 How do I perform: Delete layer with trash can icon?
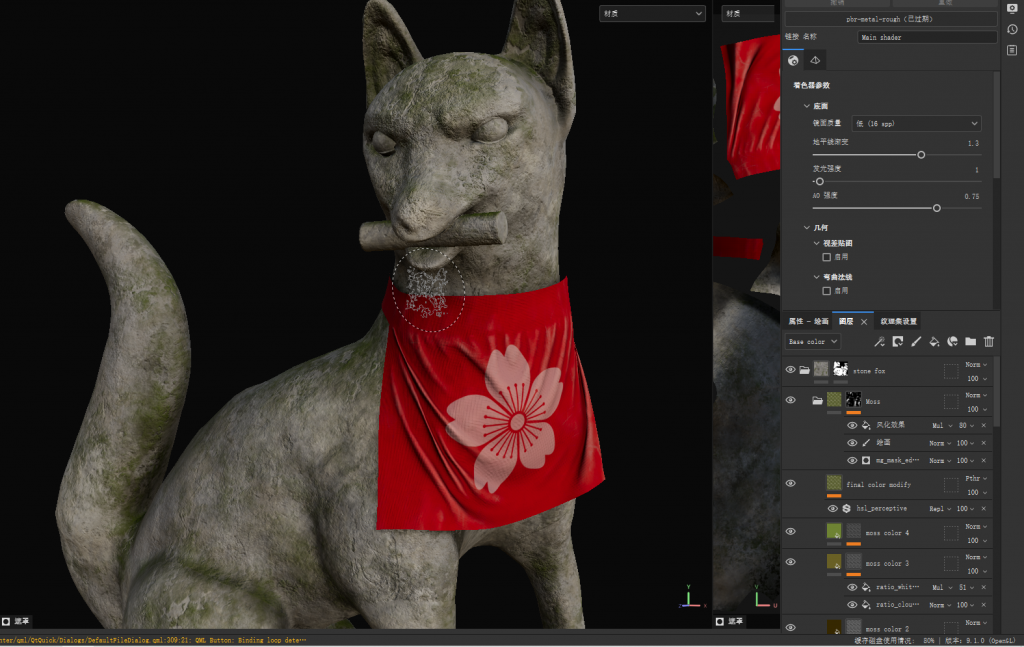(x=989, y=341)
